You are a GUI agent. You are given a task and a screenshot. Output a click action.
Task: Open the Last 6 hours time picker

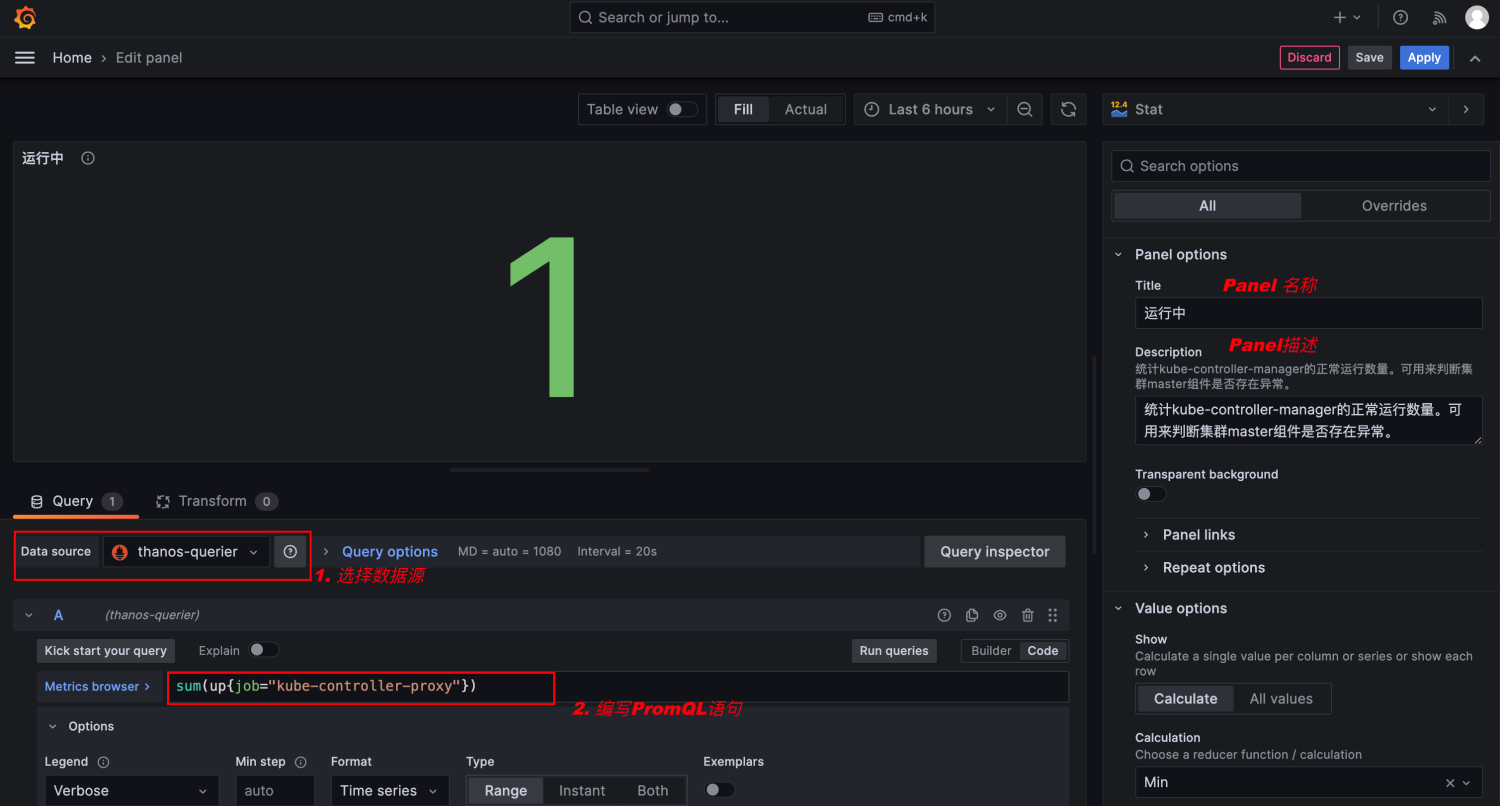[931, 110]
